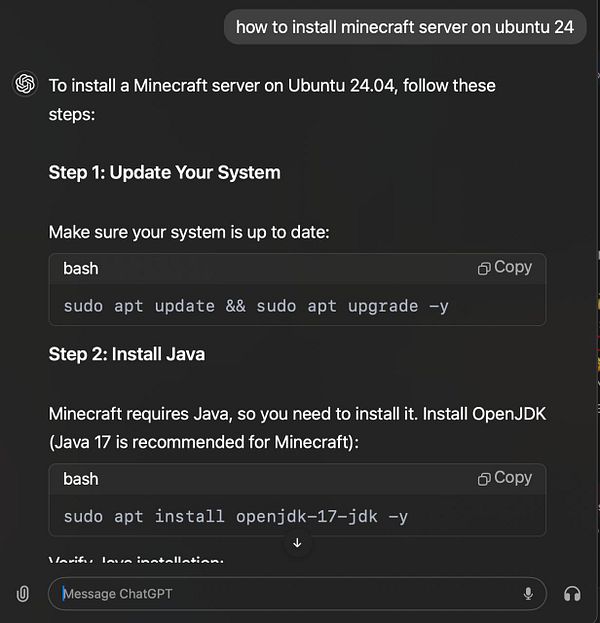Click the "sudo apt update && sudo apt upgrade -y" code

click(256, 306)
